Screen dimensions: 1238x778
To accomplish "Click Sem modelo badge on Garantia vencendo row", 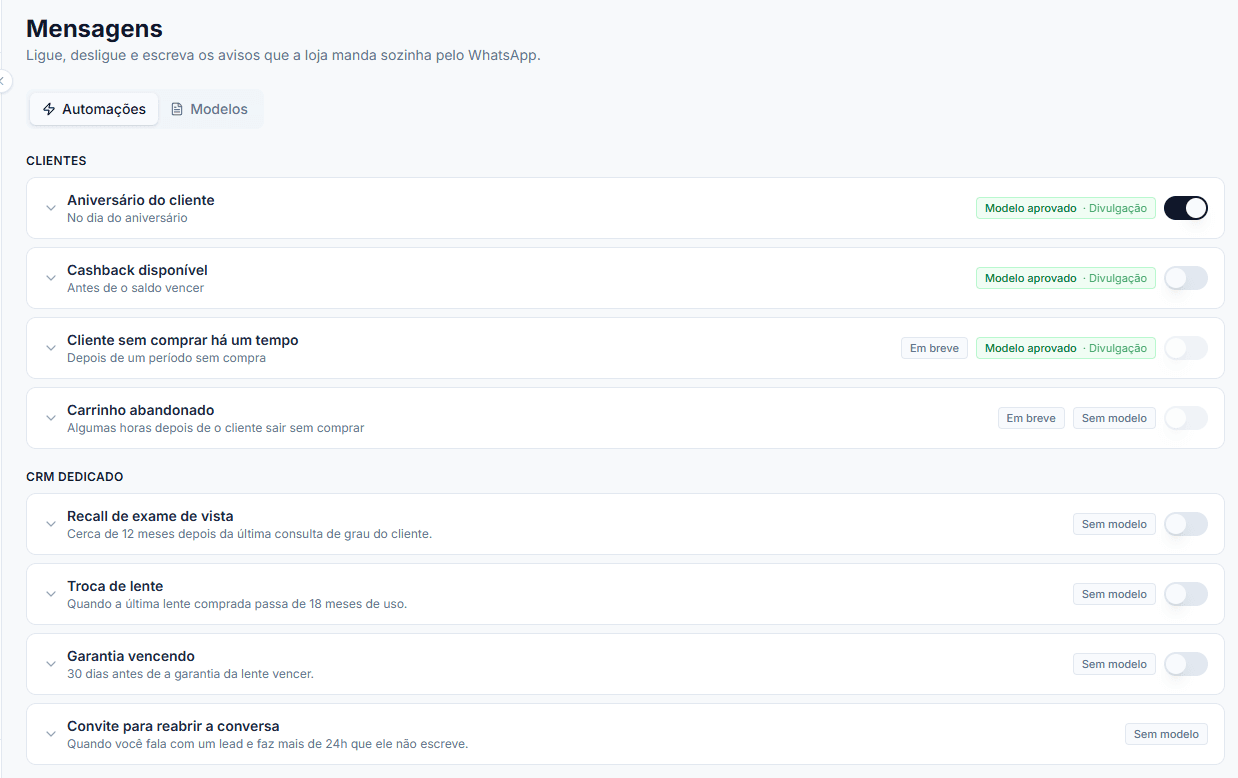I will coord(1114,664).
